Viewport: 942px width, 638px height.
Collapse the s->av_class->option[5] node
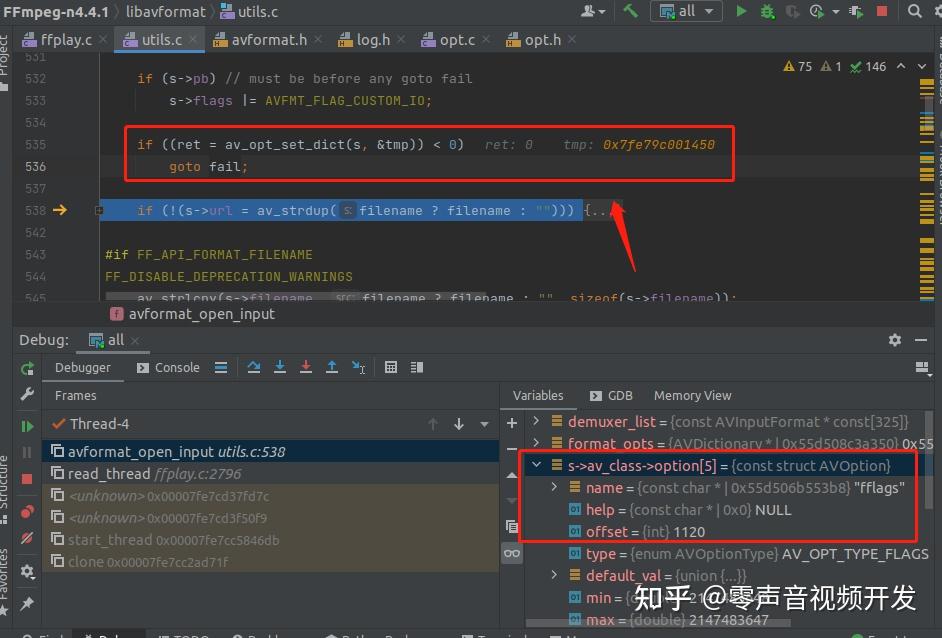tap(536, 465)
